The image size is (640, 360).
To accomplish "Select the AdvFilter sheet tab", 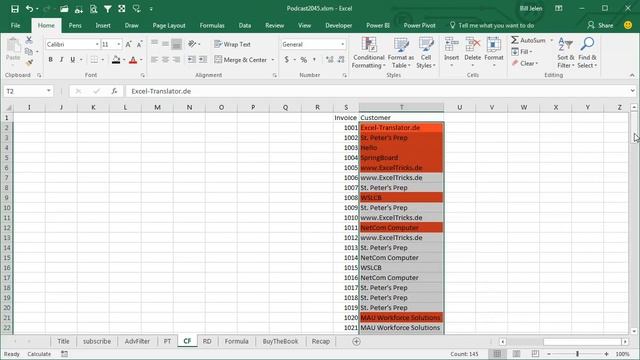I will click(137, 341).
